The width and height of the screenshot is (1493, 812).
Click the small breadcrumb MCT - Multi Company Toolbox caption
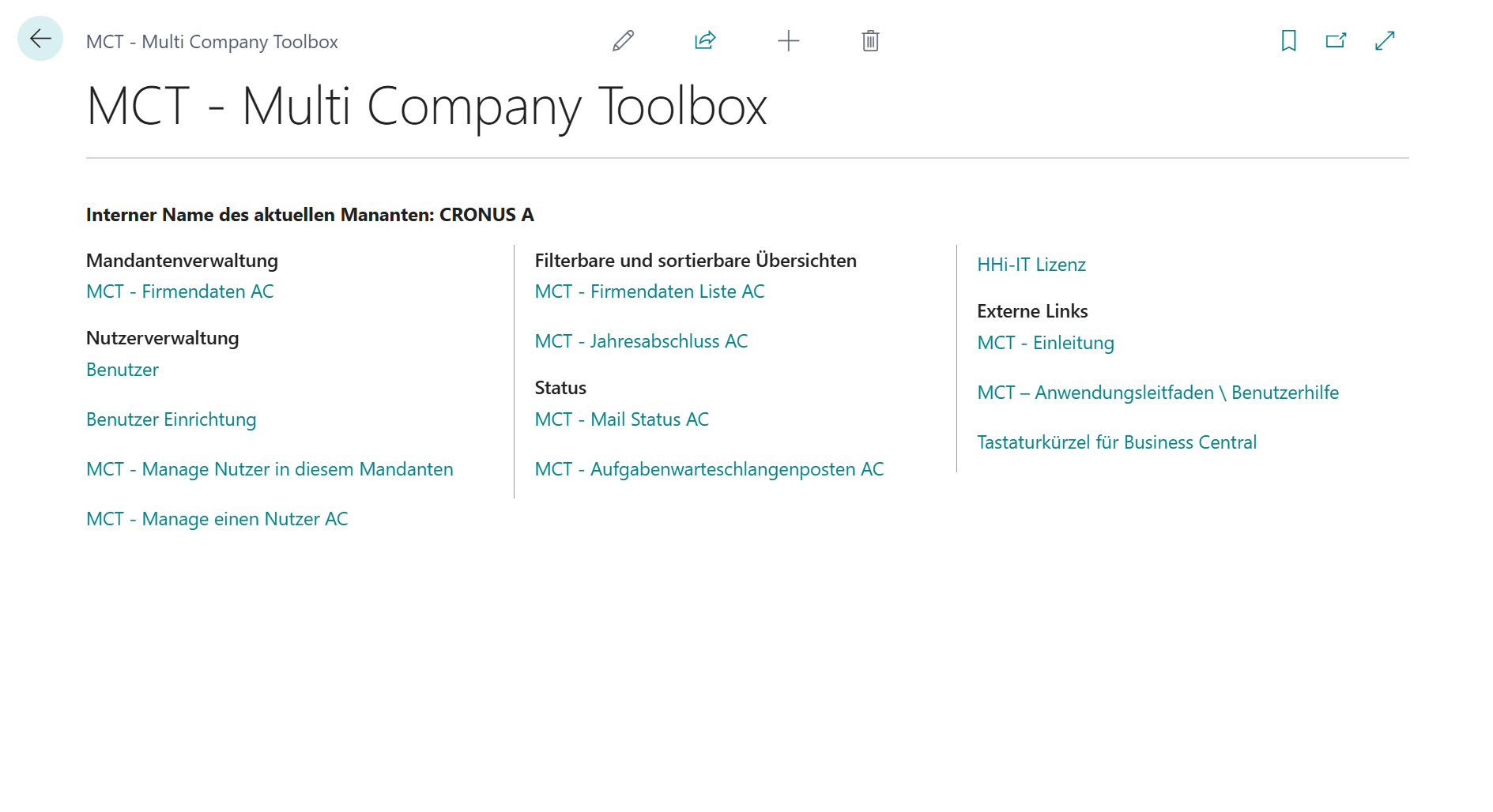pos(212,42)
